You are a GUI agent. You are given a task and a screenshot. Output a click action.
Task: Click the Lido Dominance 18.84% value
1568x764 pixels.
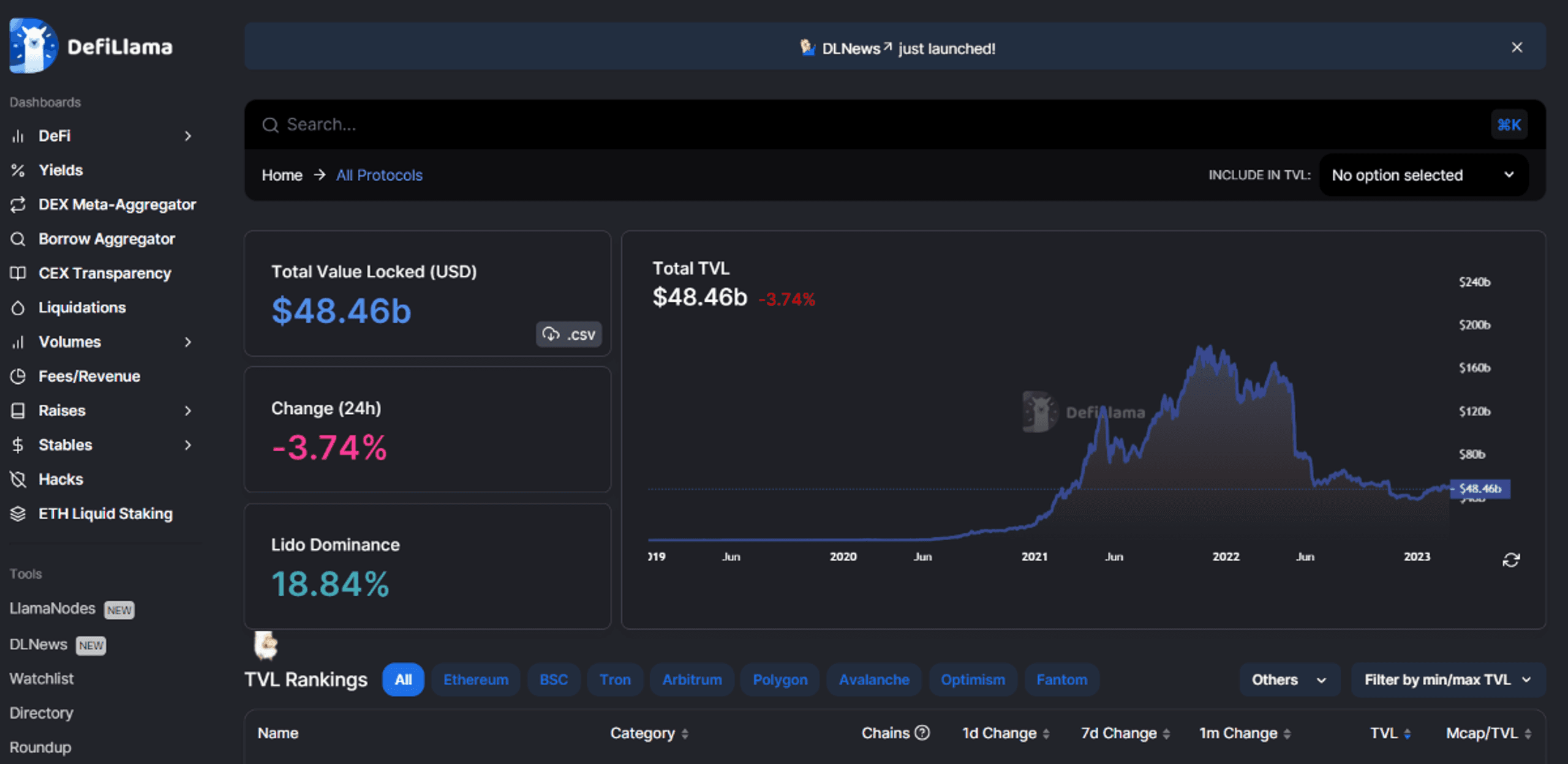330,584
